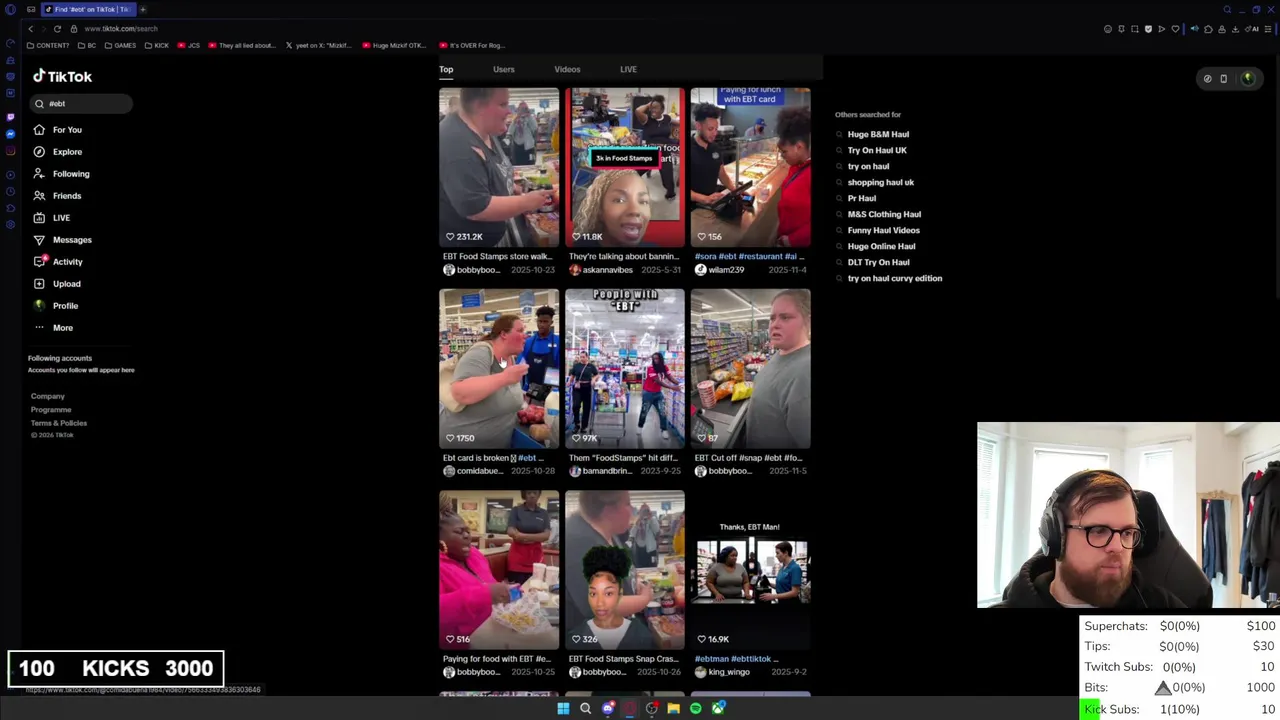
Task: Click the Windows Start button
Action: [563, 709]
